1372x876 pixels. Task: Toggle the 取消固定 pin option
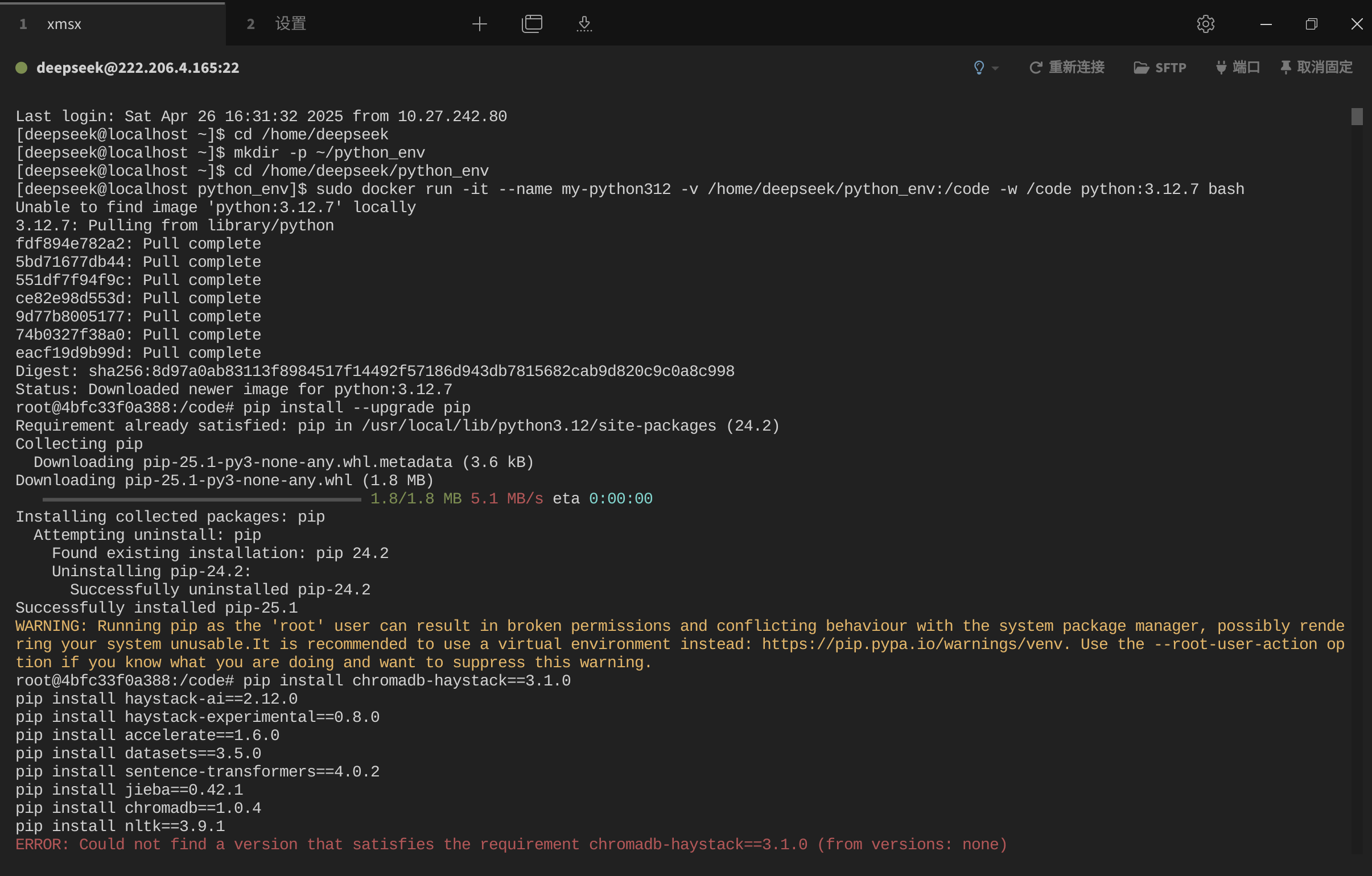click(x=1316, y=68)
